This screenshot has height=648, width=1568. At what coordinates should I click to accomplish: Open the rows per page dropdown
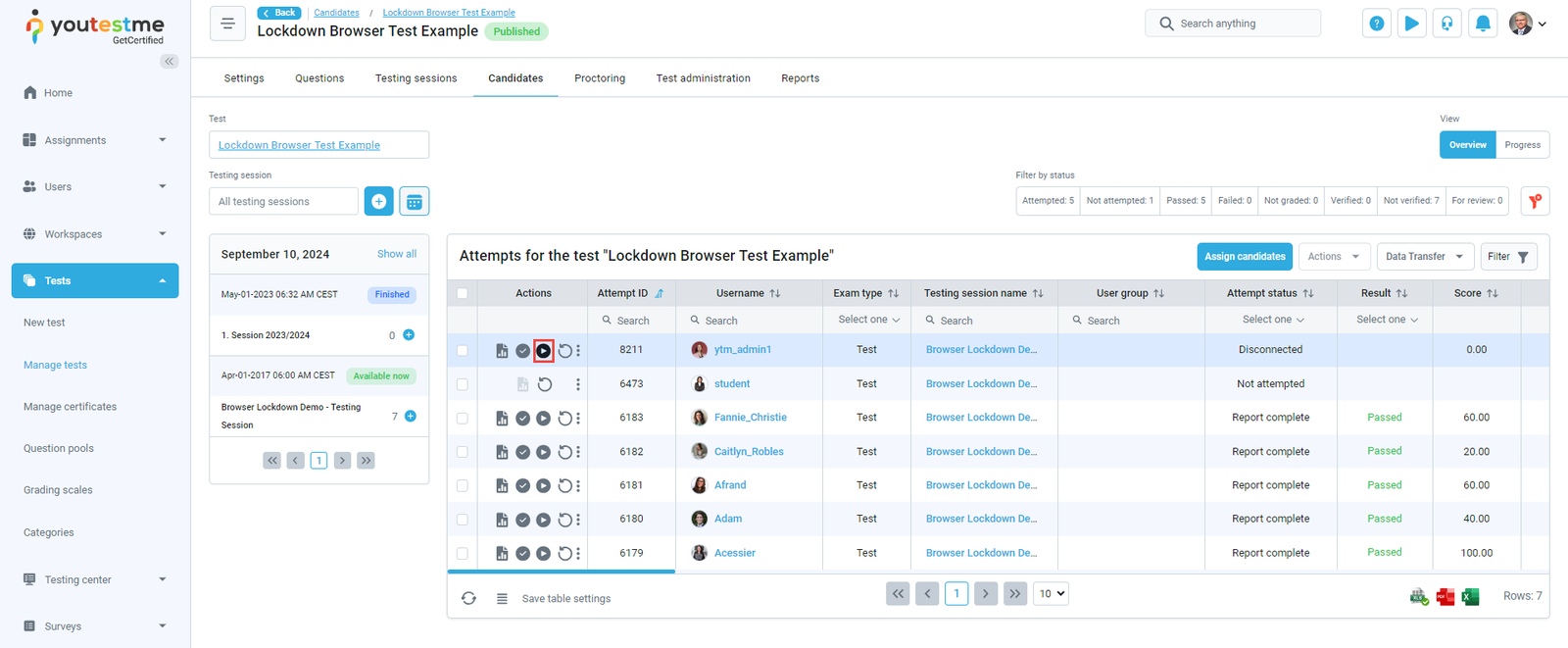click(x=1051, y=594)
